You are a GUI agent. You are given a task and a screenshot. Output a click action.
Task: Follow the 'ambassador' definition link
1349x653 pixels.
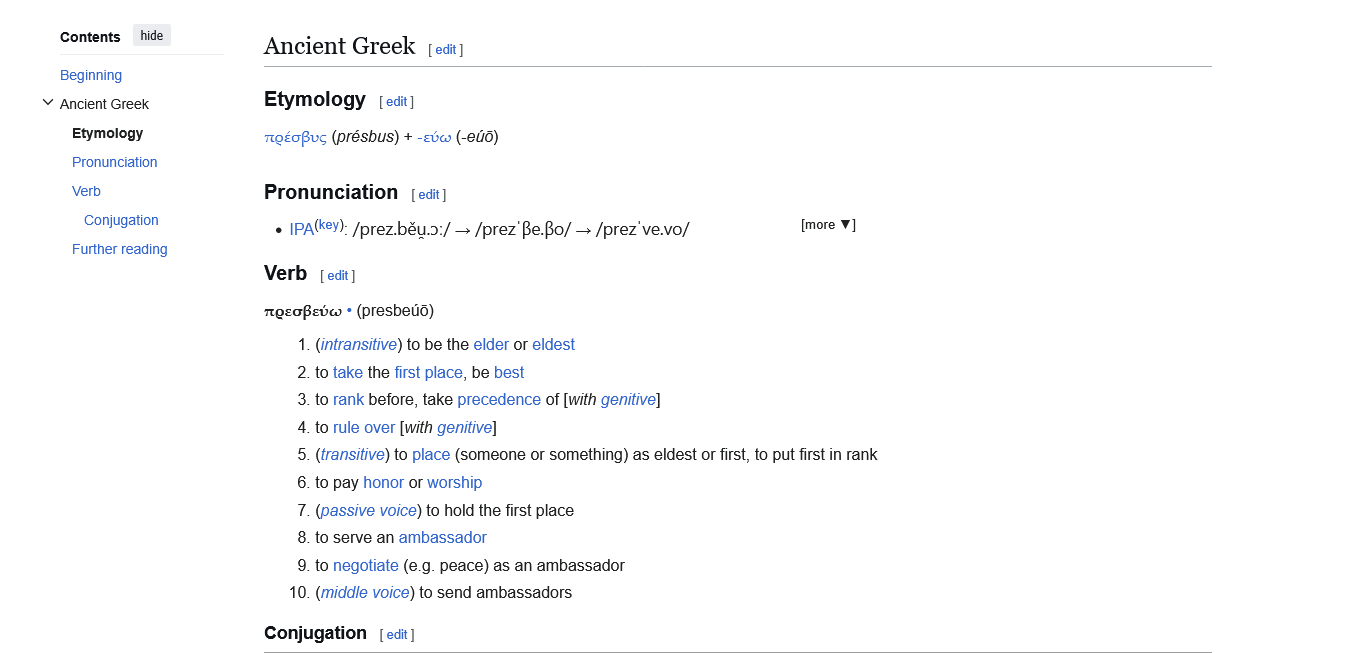click(x=442, y=538)
